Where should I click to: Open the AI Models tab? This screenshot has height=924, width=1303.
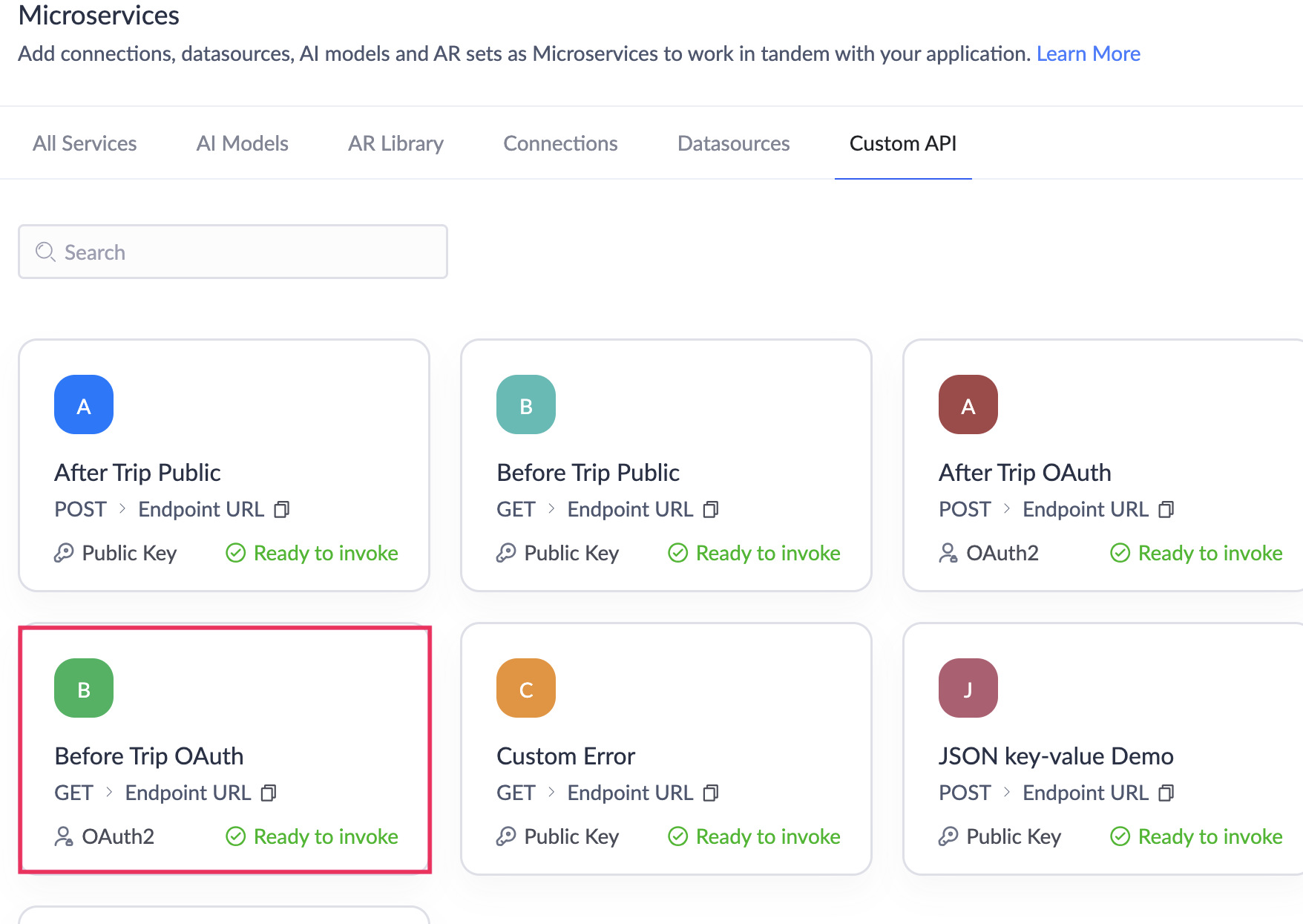[x=242, y=143]
